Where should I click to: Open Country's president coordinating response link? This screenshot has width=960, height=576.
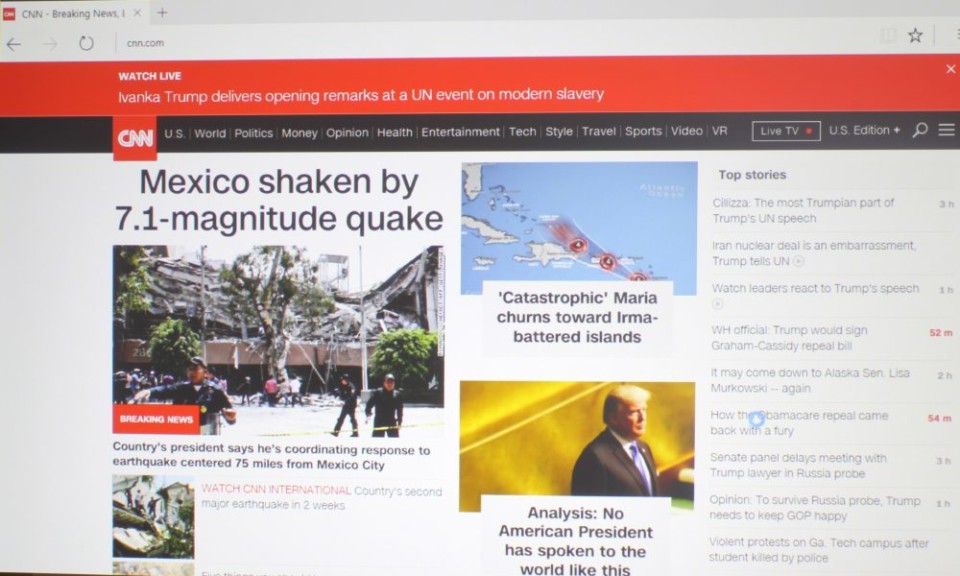(271, 457)
